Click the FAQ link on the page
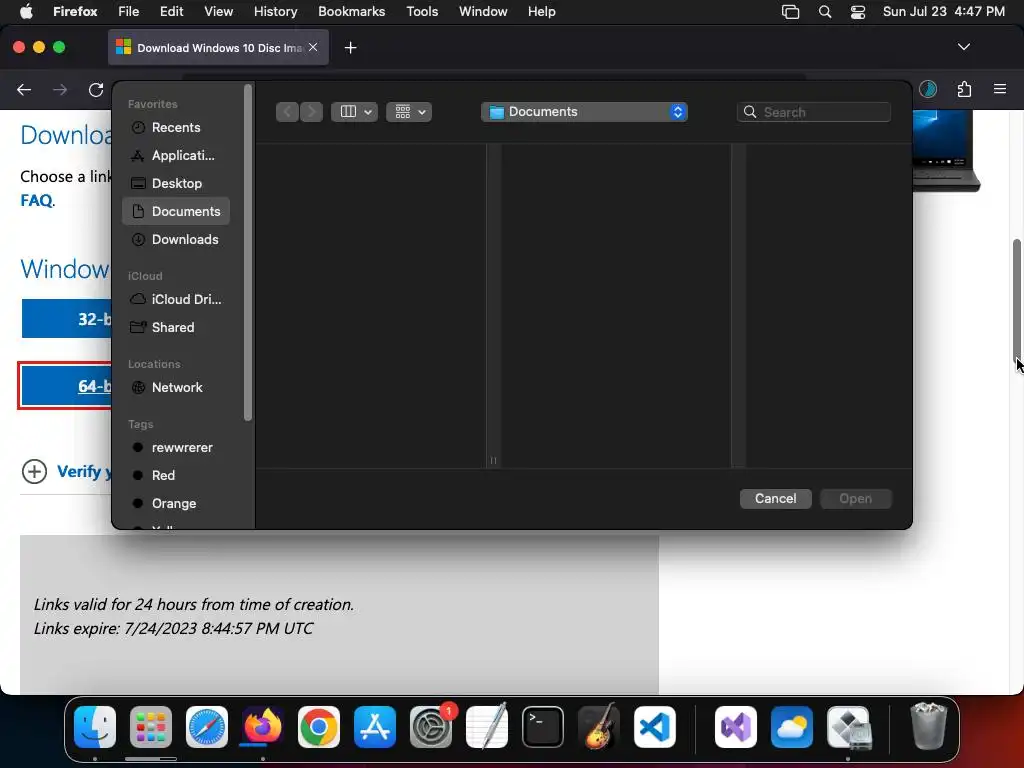1024x768 pixels. [x=36, y=200]
